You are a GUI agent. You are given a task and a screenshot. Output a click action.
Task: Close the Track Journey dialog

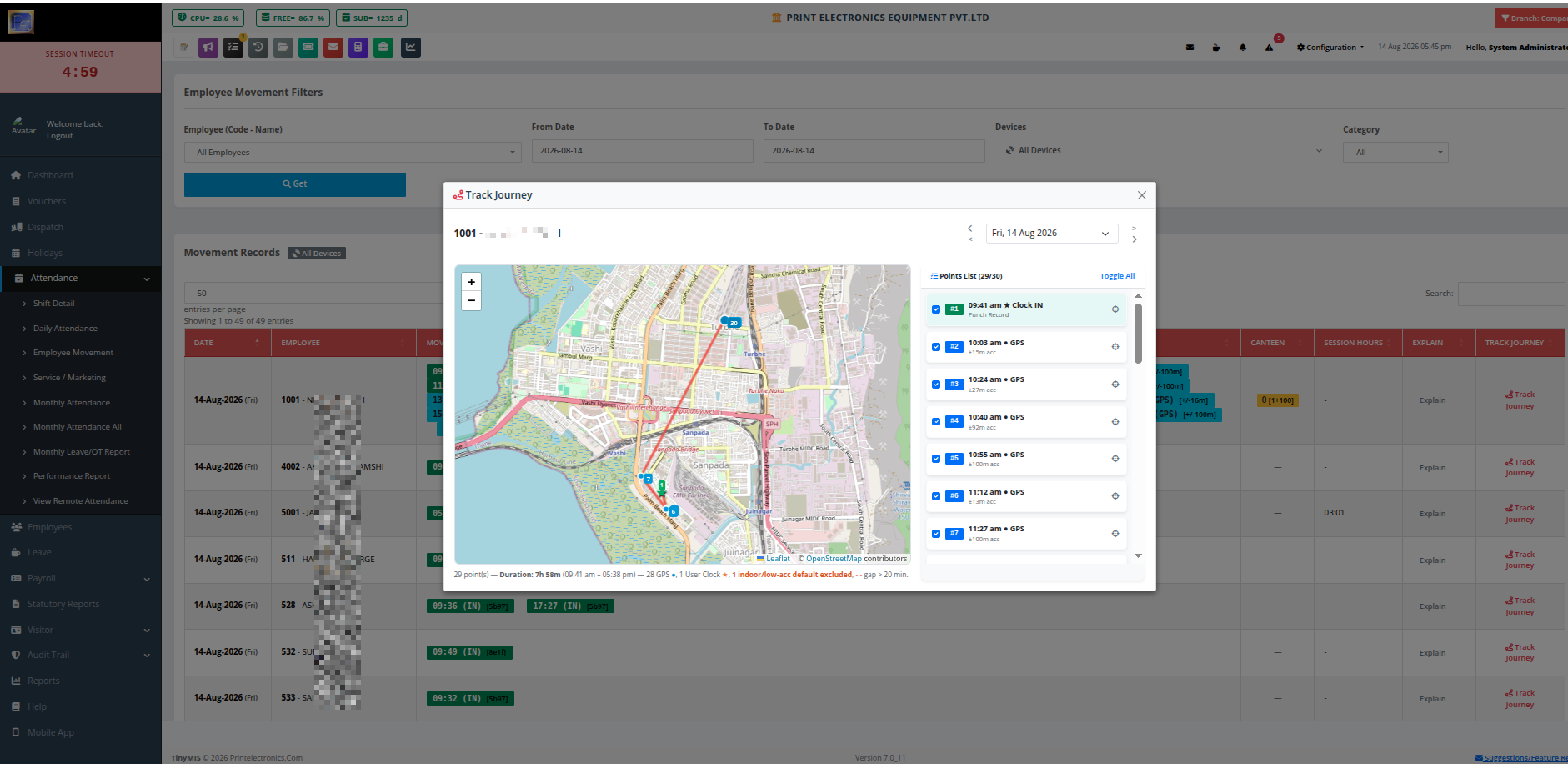tap(1142, 195)
